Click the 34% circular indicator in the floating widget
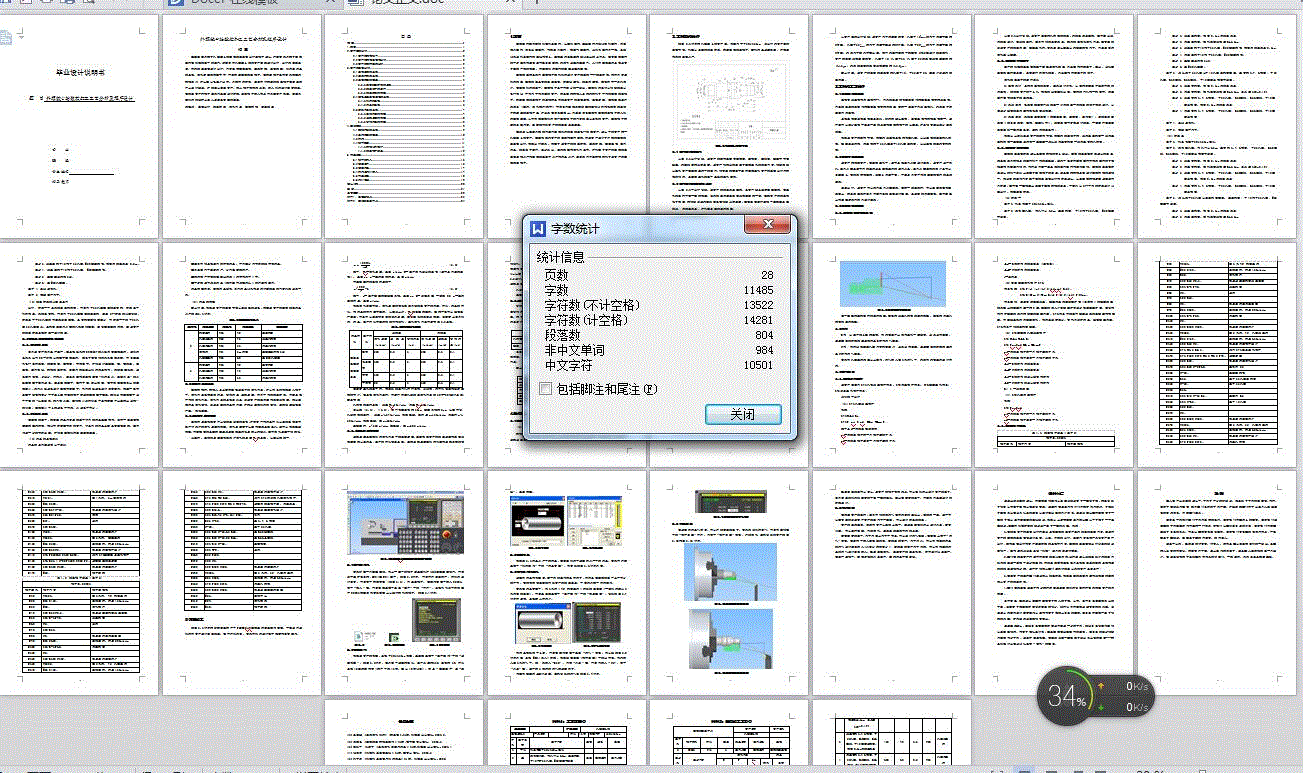Image resolution: width=1303 pixels, height=773 pixels. click(x=1067, y=696)
